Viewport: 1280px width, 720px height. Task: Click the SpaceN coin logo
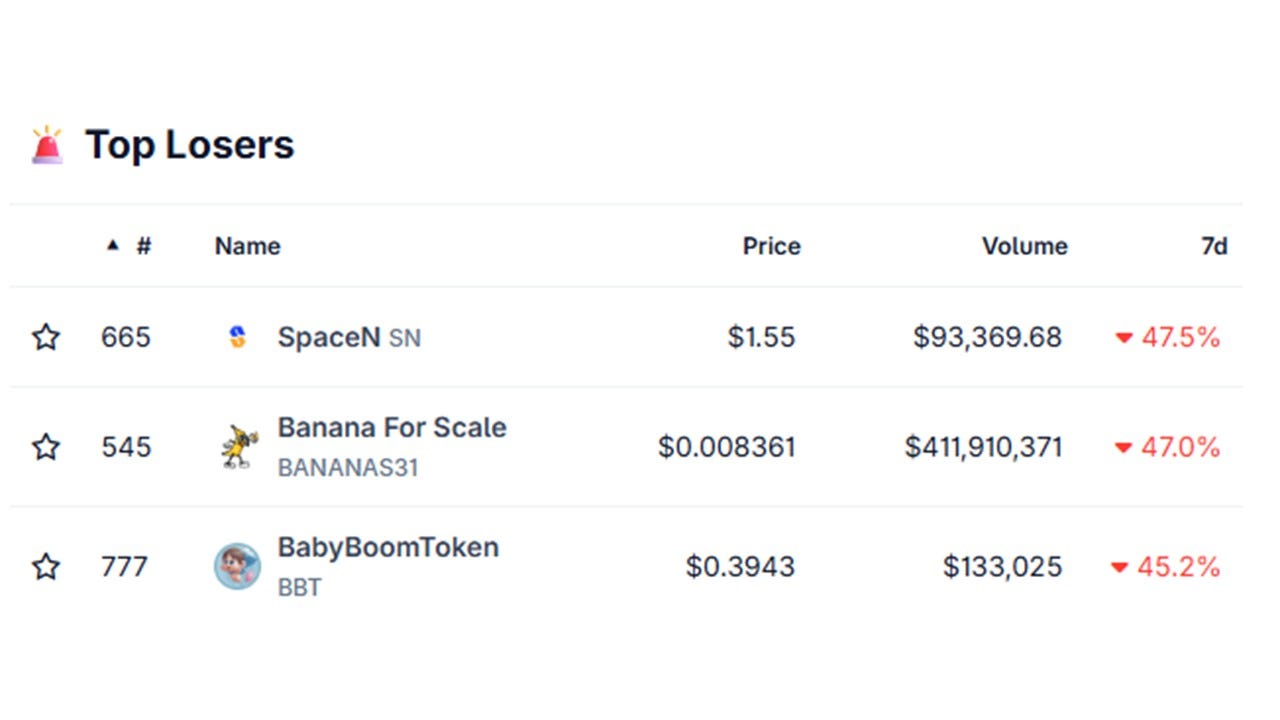click(237, 337)
